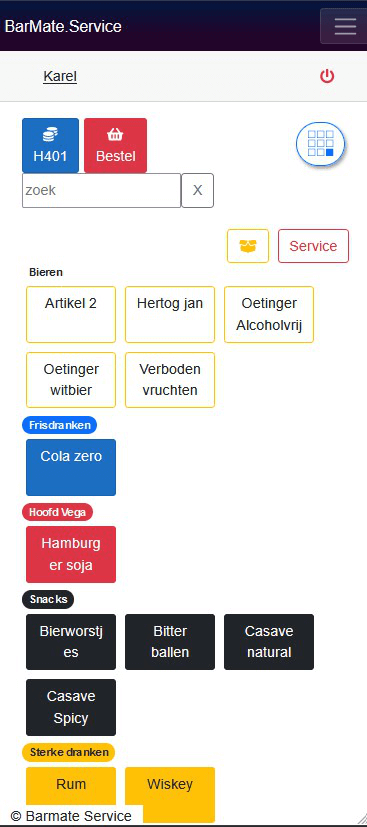Open the H401 payment button with coins icon
367x827 pixels.
pos(50,146)
